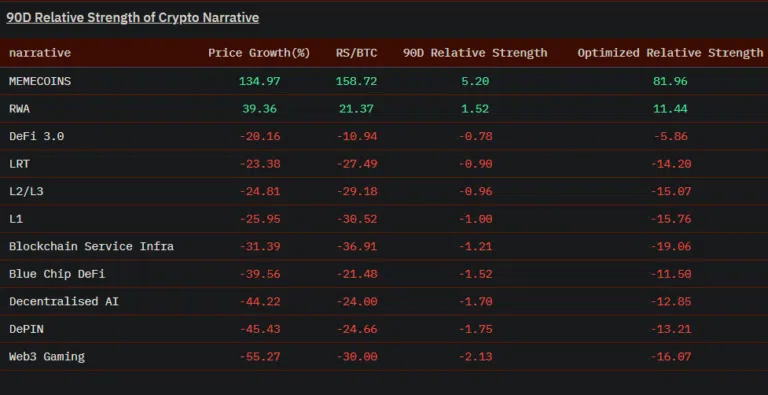
Task: Click Web3 Gaming RS/BTC value -30.00
Action: point(357,357)
